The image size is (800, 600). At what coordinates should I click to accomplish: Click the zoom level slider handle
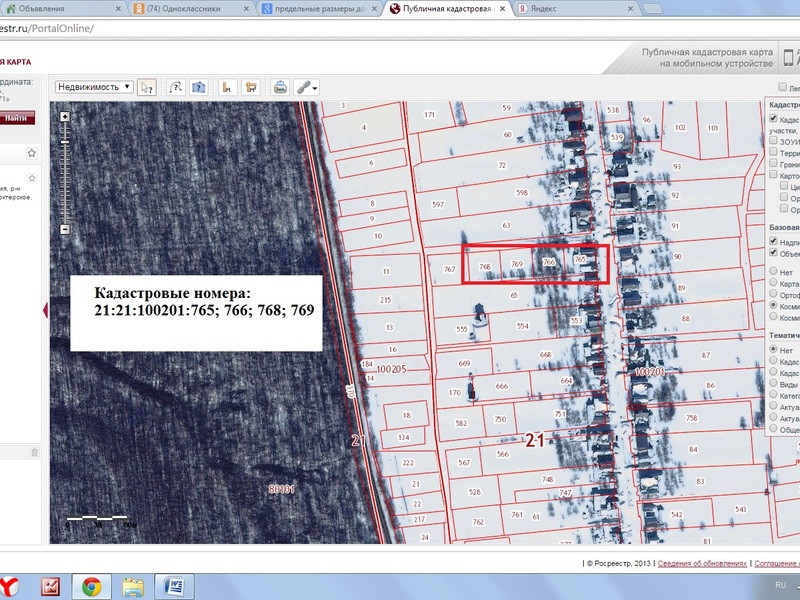tap(65, 141)
